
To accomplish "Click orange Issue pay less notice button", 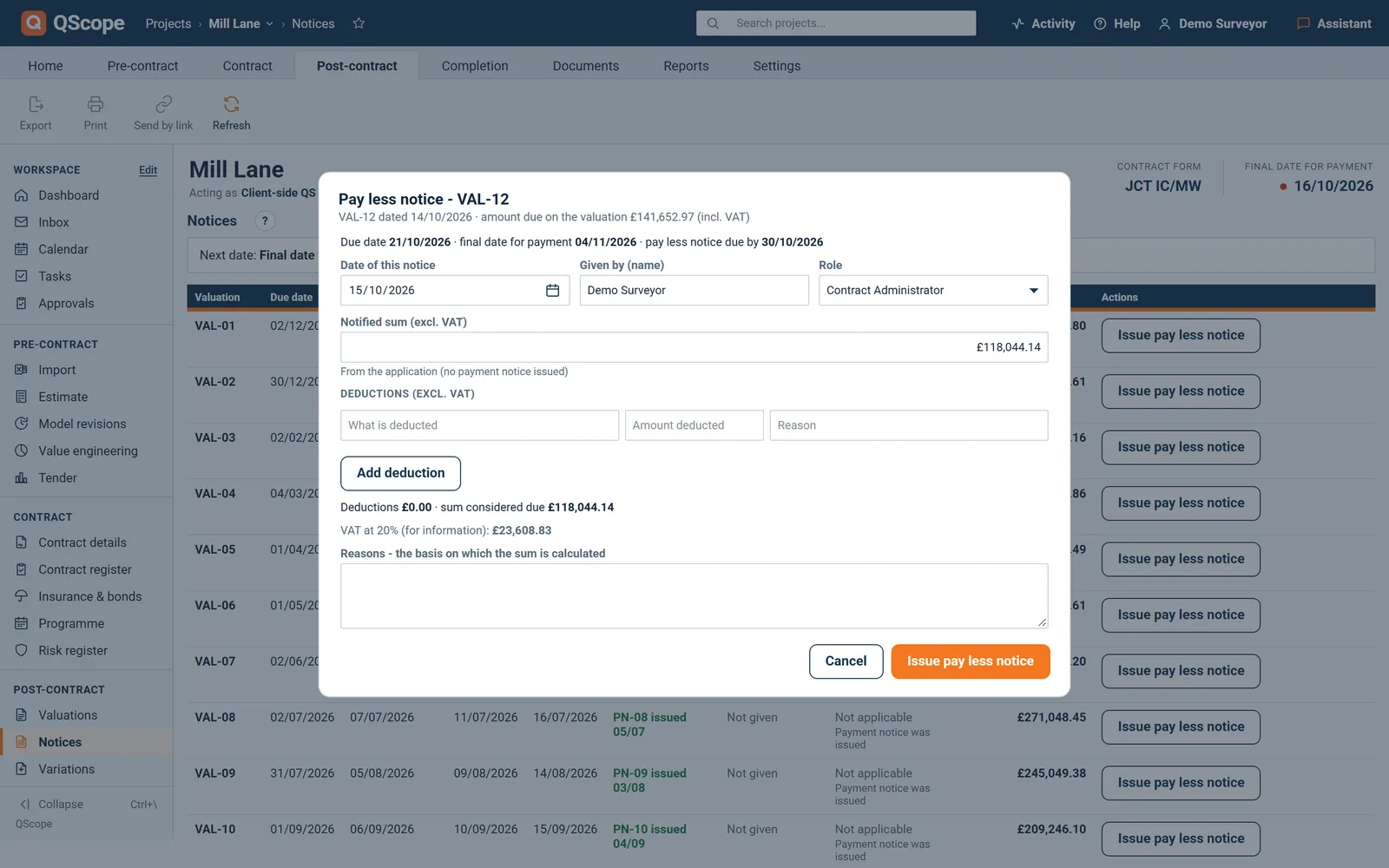I will pyautogui.click(x=971, y=661).
